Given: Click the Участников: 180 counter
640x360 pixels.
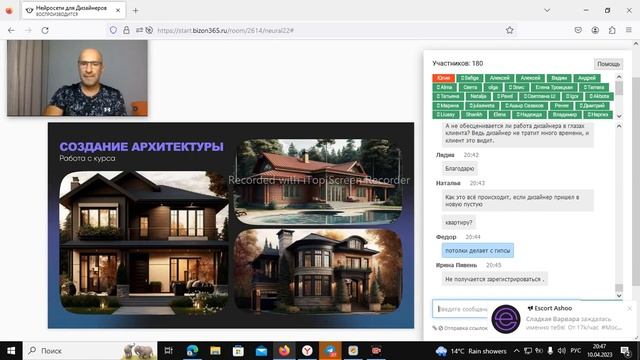Looking at the screenshot, I should pyautogui.click(x=458, y=63).
